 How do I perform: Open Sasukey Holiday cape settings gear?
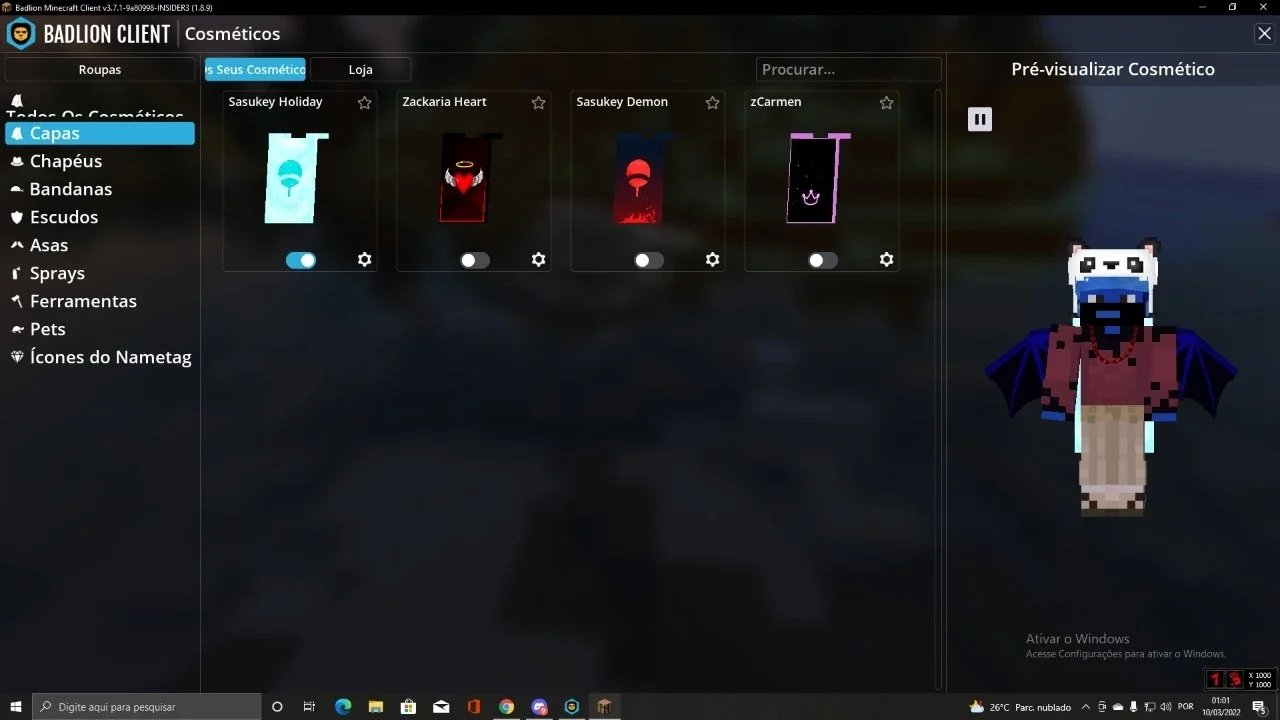[365, 260]
